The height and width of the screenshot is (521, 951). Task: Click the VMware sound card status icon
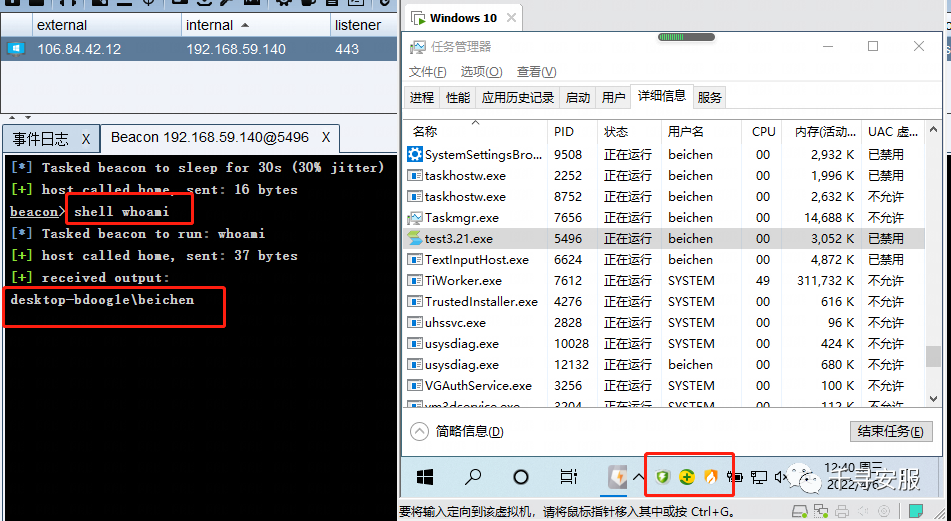[x=864, y=511]
